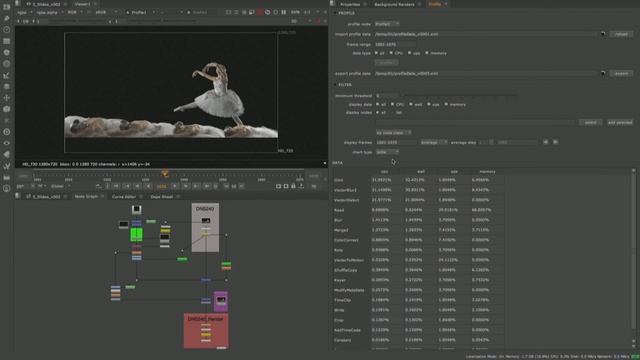Switch to the Properties tab
The image size is (640, 360).
(x=350, y=4)
